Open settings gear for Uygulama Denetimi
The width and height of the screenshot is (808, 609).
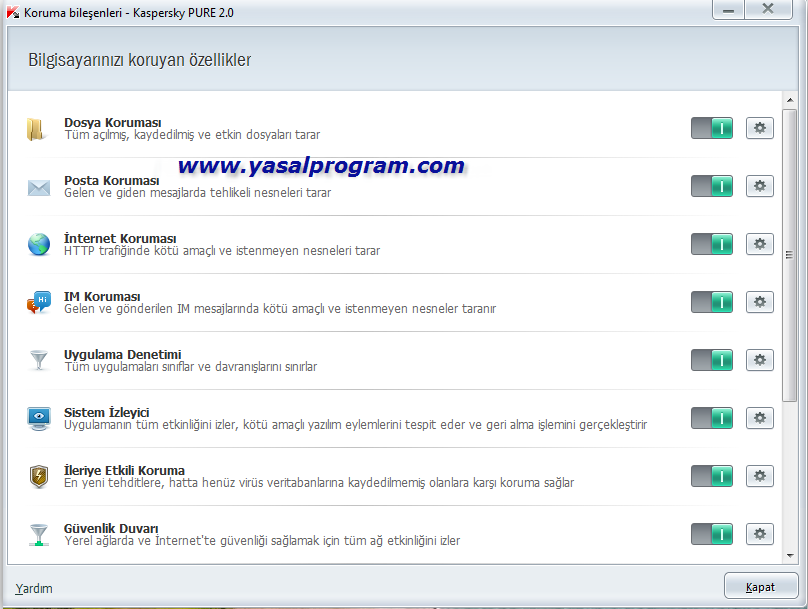click(760, 360)
